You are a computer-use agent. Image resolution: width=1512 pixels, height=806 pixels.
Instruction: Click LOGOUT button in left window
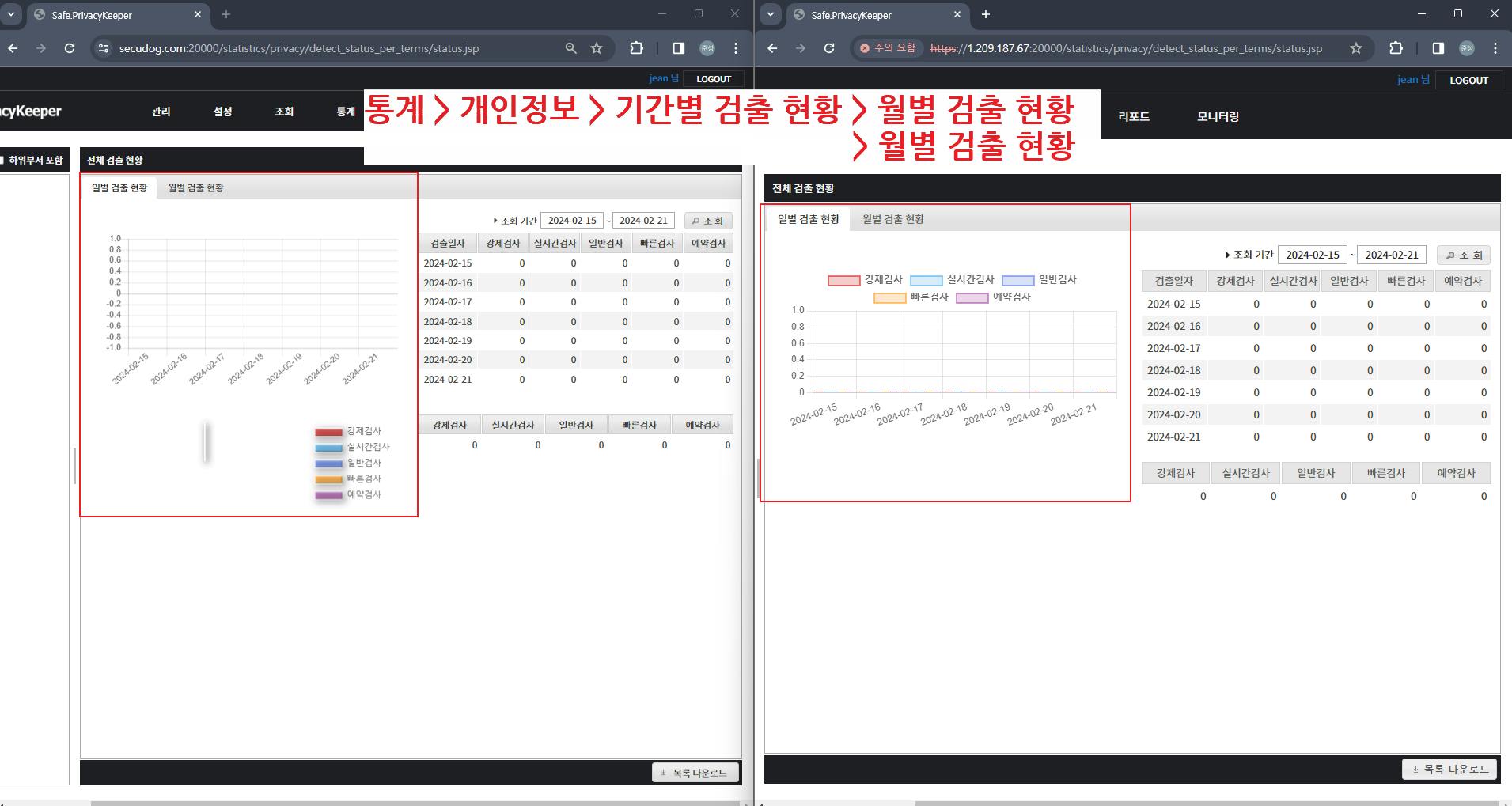pos(714,78)
